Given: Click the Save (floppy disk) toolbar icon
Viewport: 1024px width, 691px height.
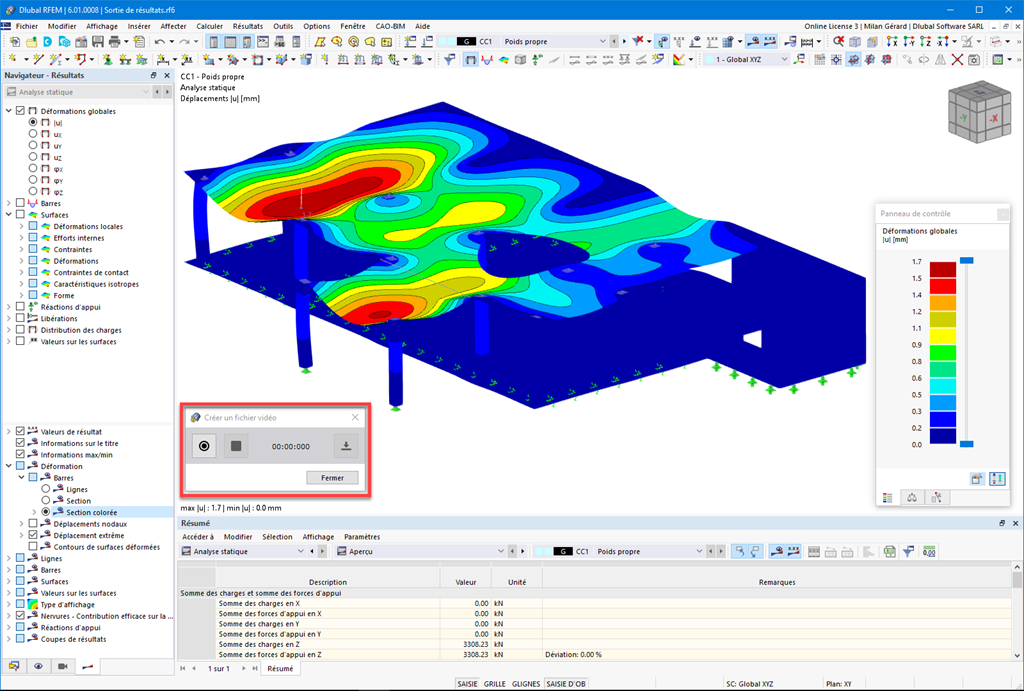Looking at the screenshot, I should (x=98, y=42).
